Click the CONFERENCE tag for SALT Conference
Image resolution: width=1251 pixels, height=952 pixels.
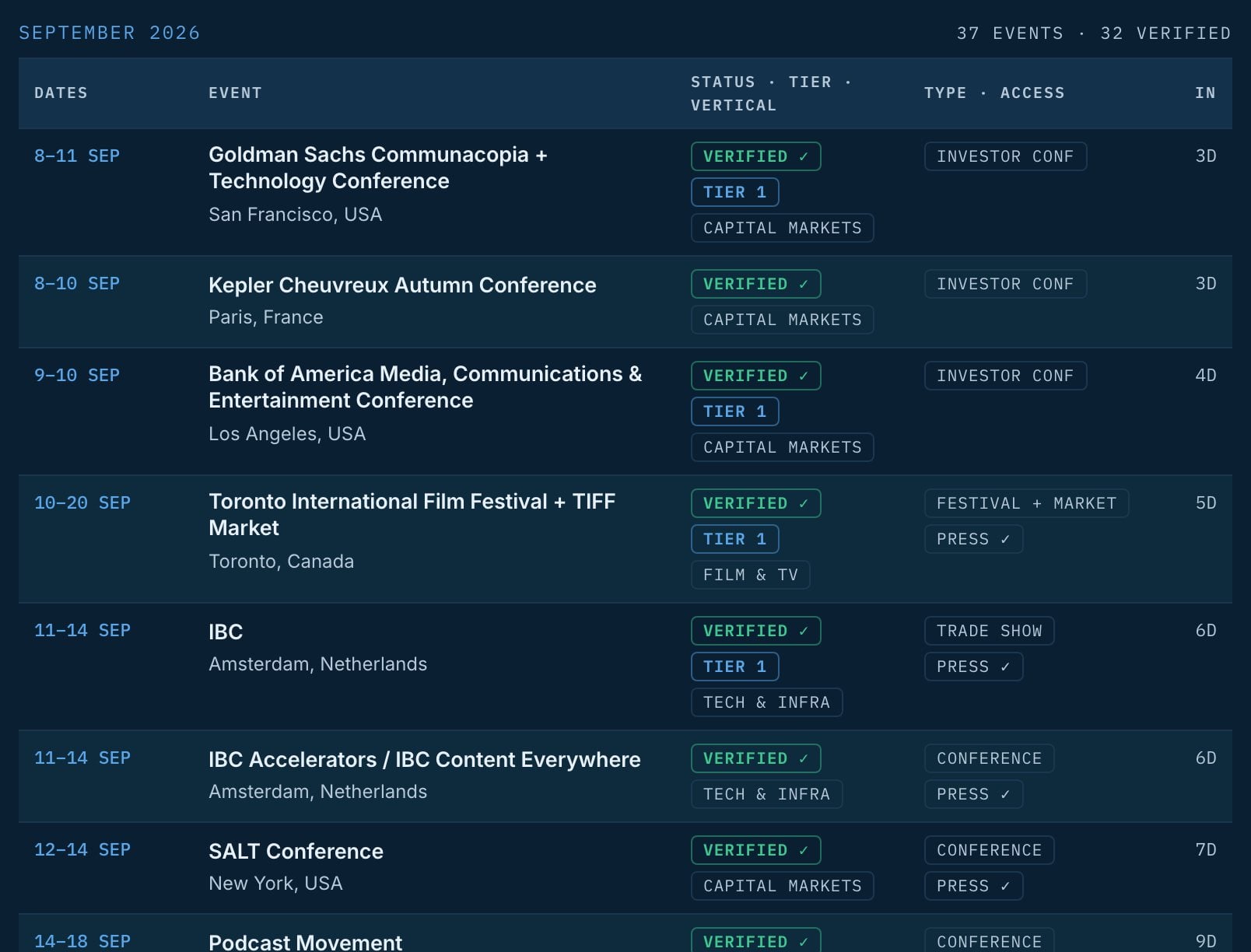pos(989,850)
